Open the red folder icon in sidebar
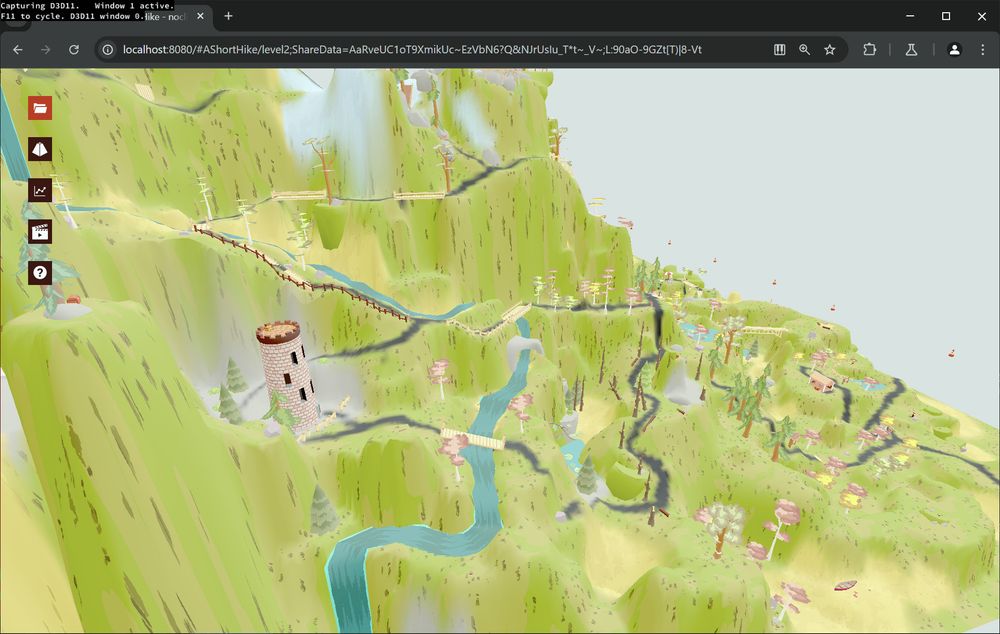 pos(40,108)
